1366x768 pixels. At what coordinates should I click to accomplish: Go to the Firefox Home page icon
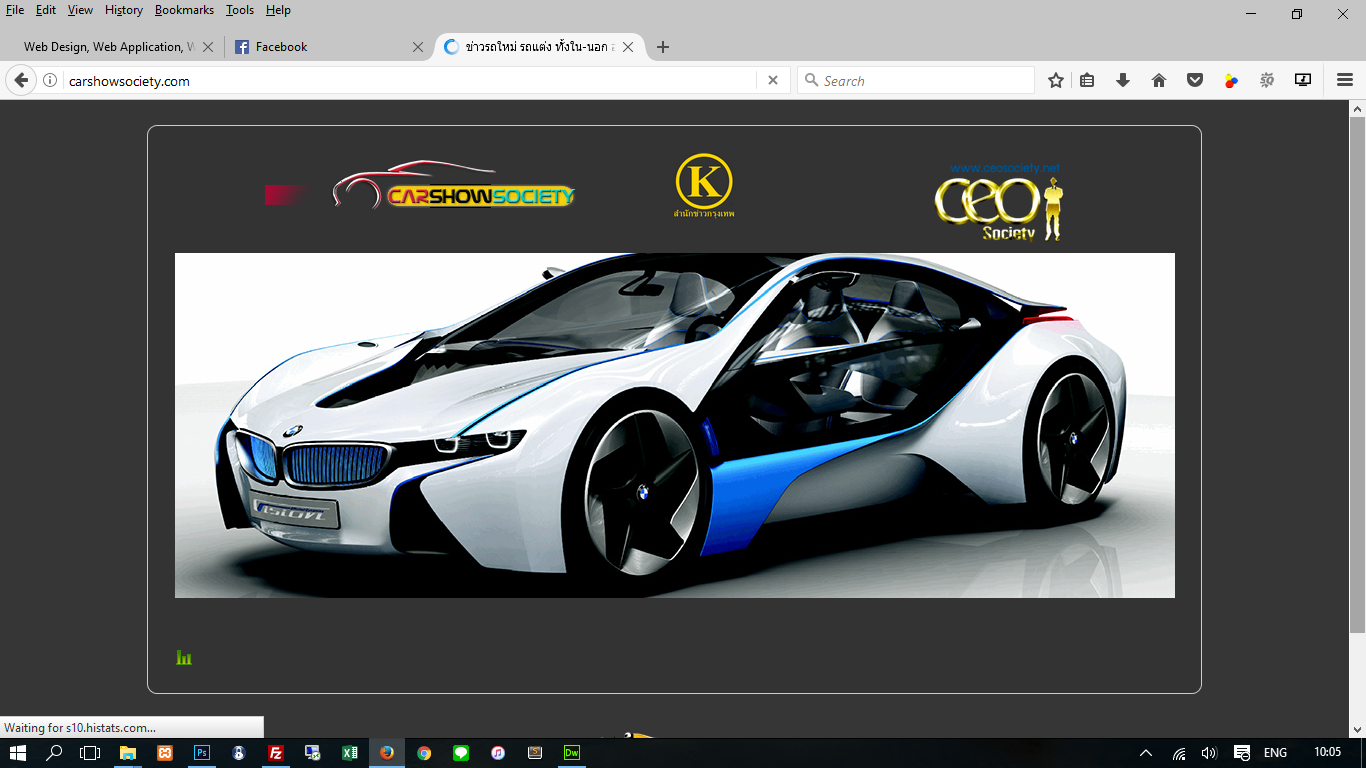point(1159,81)
